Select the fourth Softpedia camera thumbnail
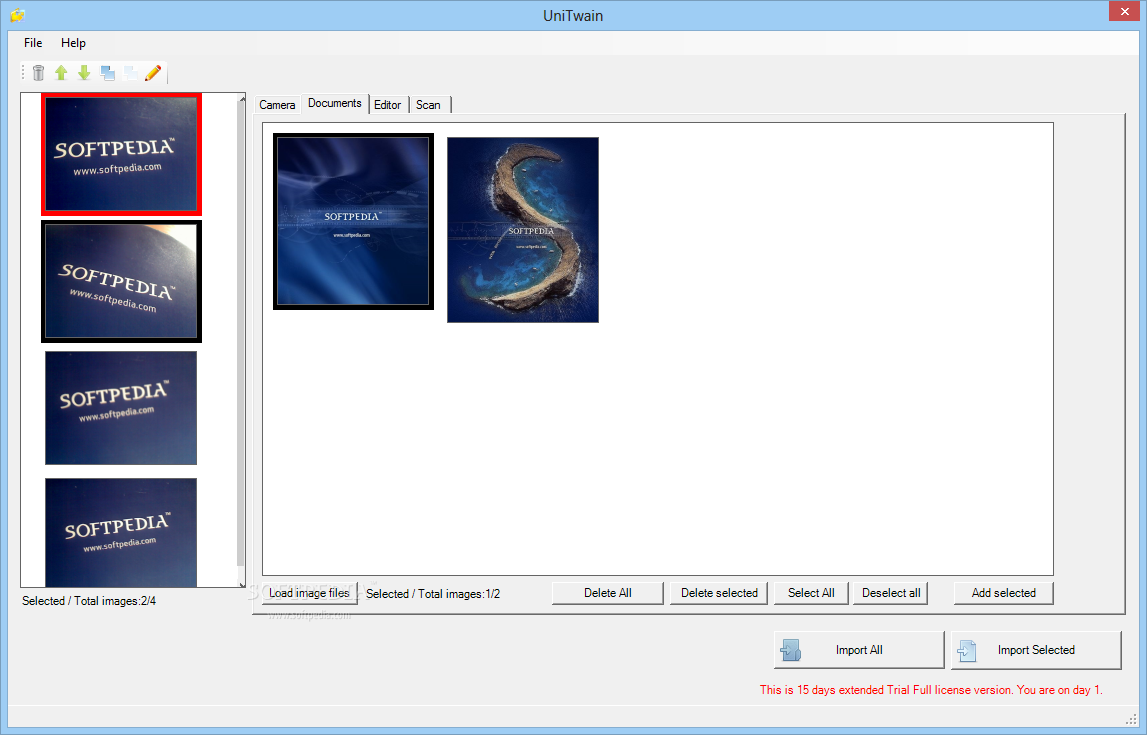 tap(121, 532)
